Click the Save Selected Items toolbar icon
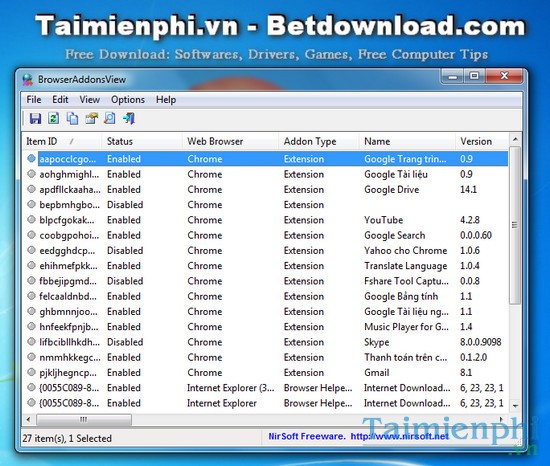The height and width of the screenshot is (466, 550). pyautogui.click(x=35, y=119)
